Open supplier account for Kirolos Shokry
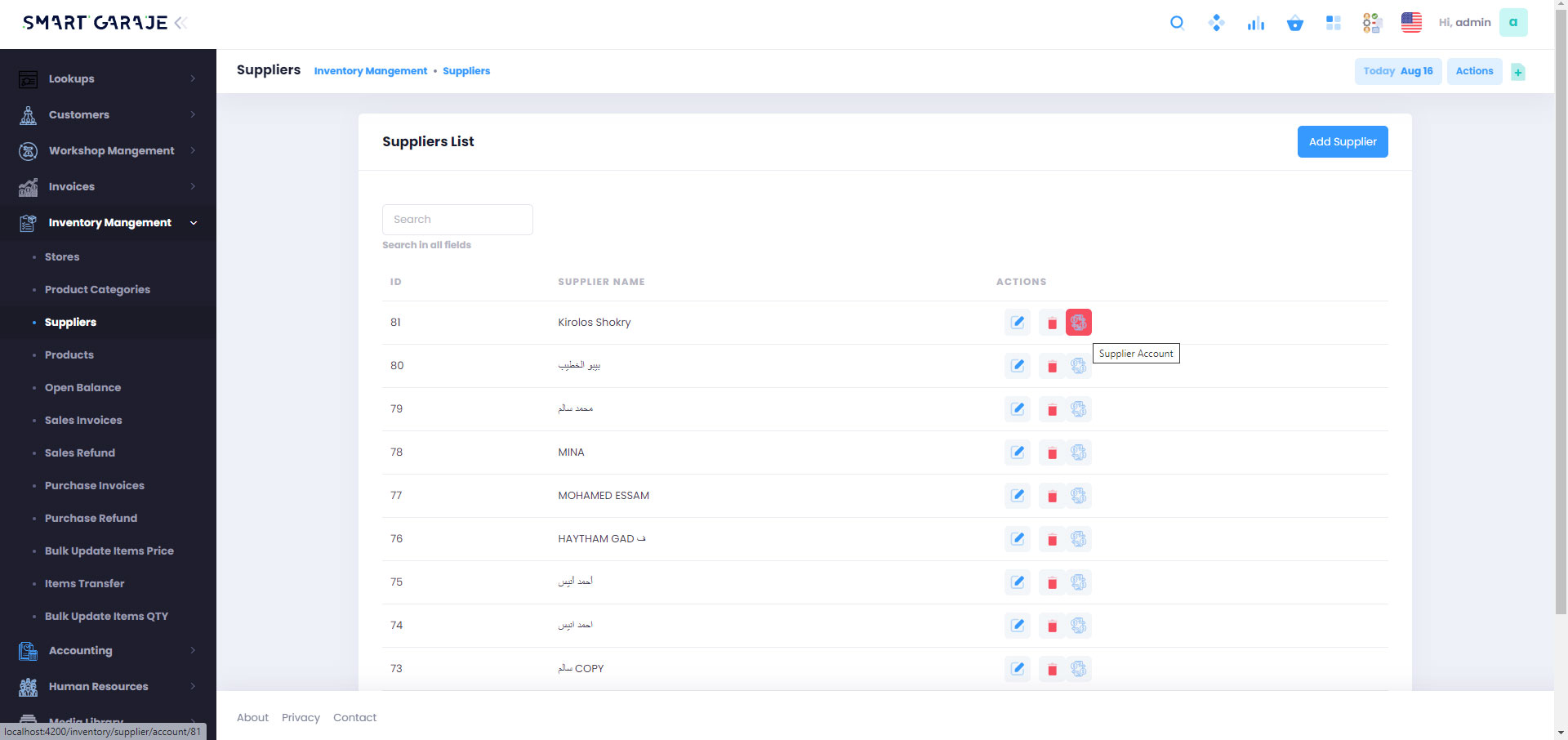 pos(1079,323)
